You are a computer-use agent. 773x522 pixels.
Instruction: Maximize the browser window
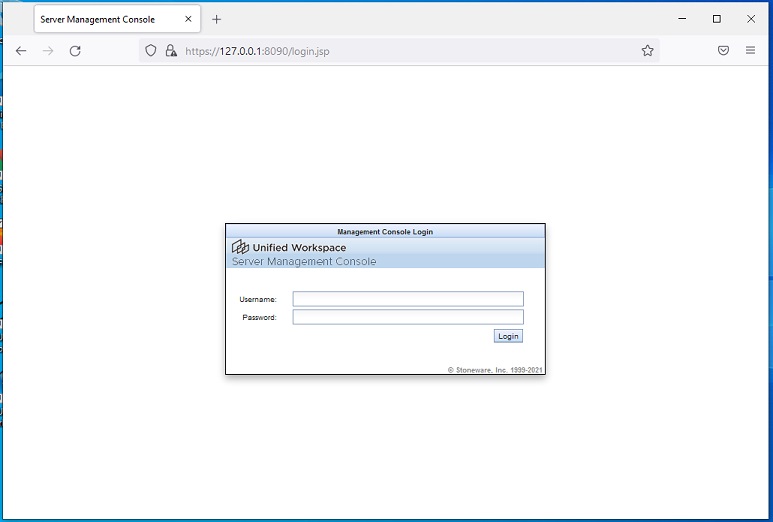point(716,19)
